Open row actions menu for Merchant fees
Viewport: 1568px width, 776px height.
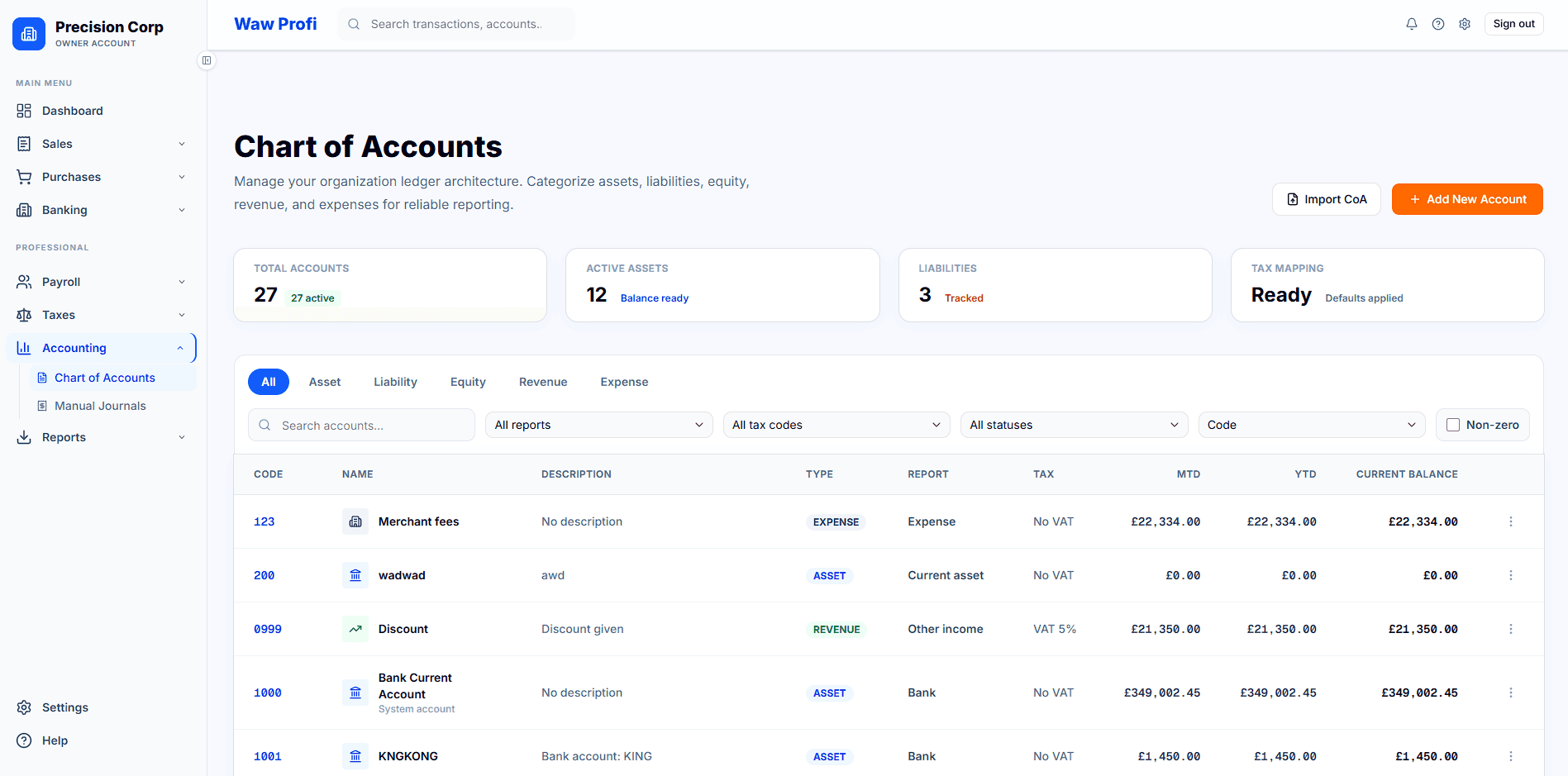coord(1511,521)
